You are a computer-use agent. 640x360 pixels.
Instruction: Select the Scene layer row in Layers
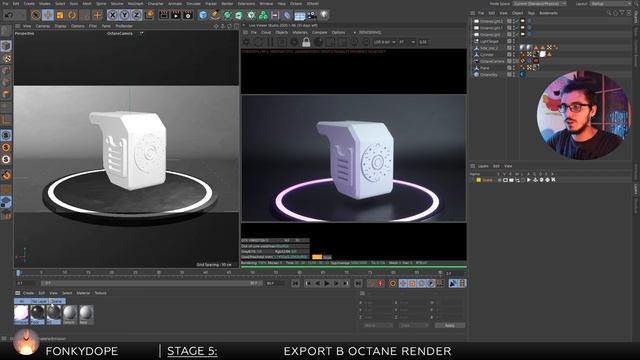487,180
